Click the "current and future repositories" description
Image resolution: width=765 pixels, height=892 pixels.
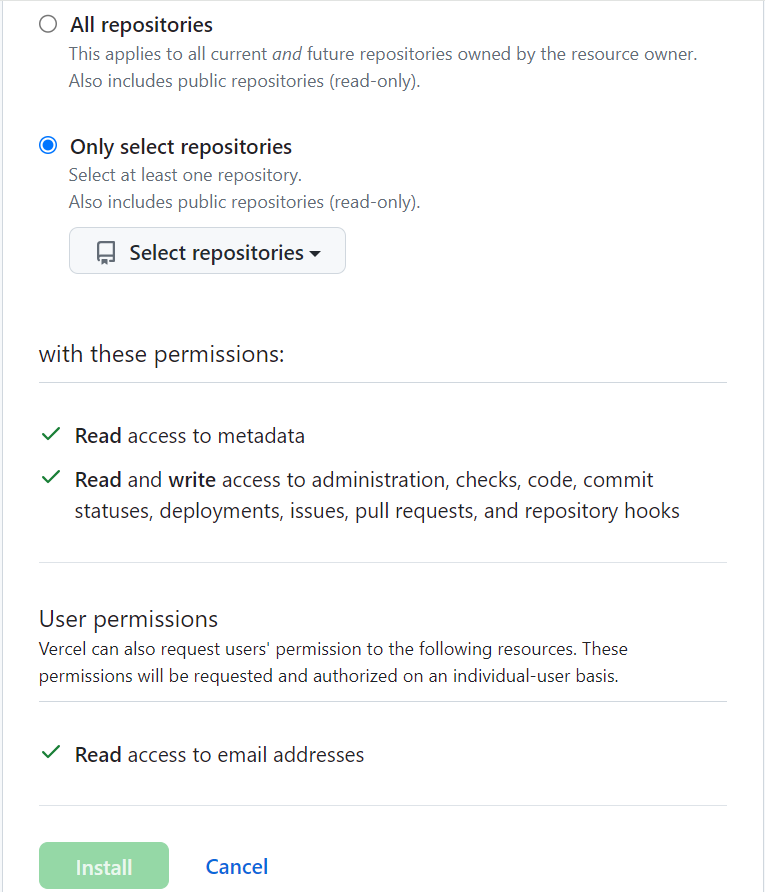[383, 54]
